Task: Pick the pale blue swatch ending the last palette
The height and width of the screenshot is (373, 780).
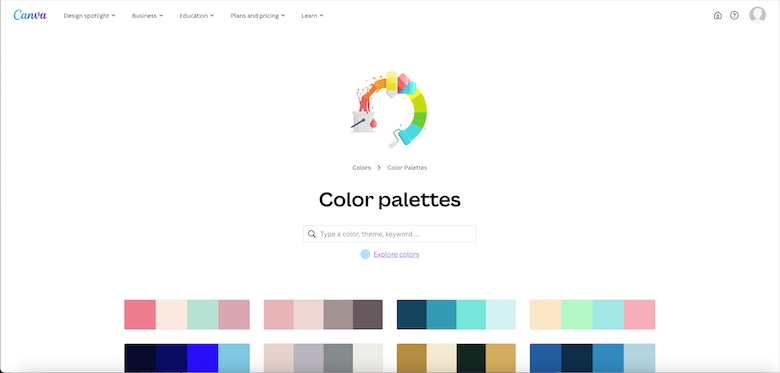Action: tap(640, 358)
